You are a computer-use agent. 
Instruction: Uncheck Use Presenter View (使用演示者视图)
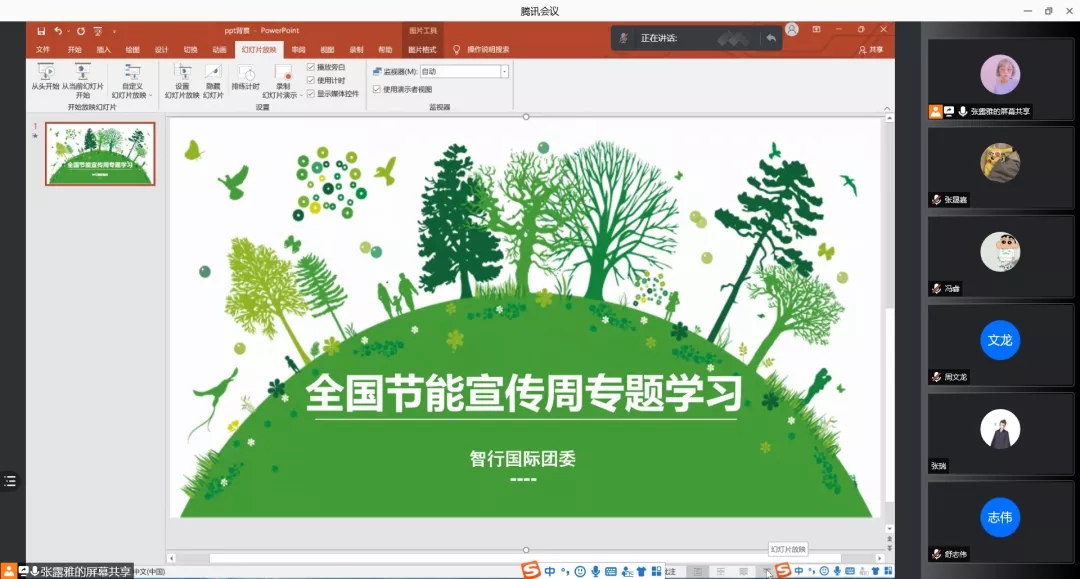pos(377,89)
